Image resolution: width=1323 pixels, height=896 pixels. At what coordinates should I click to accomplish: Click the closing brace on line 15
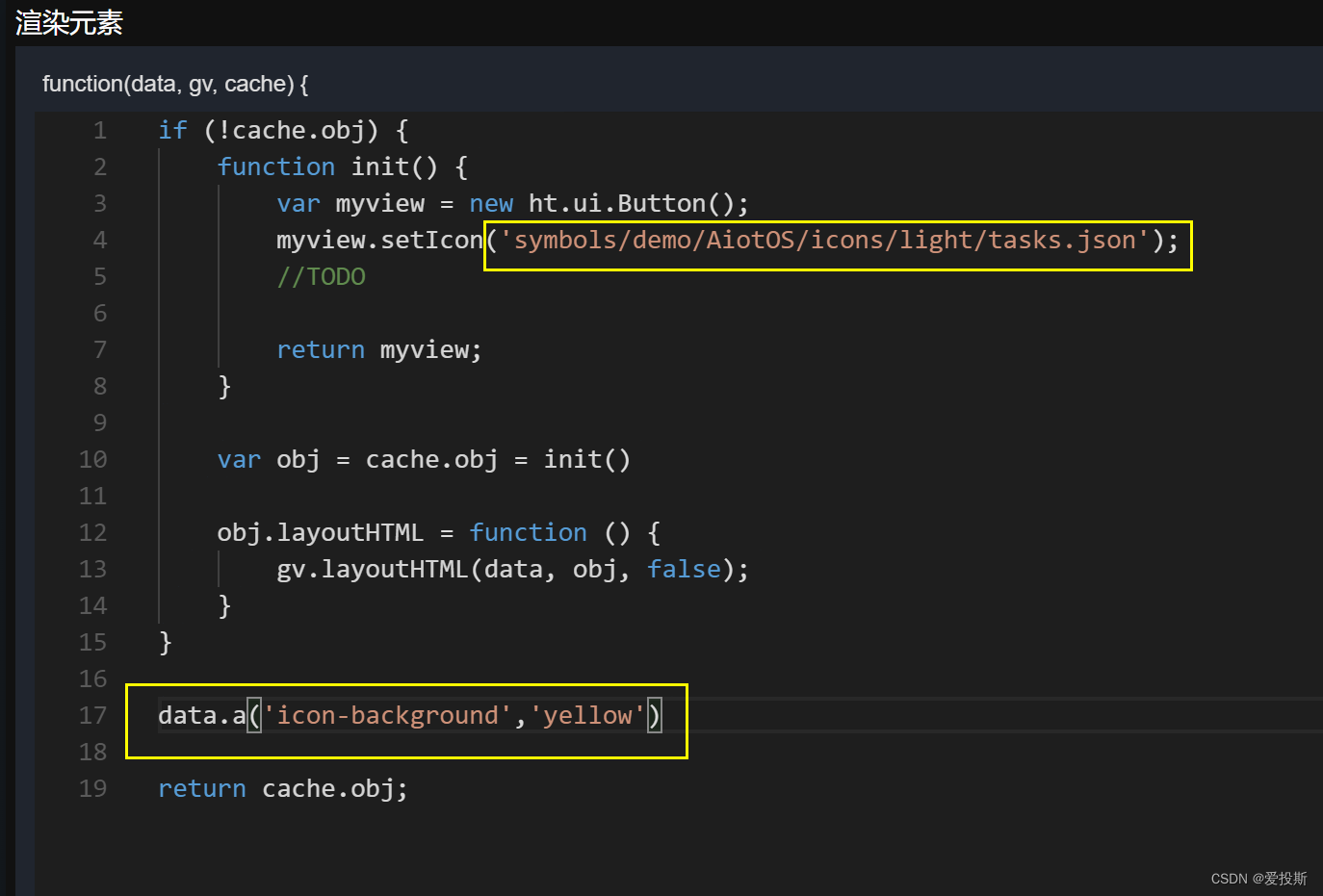click(165, 642)
